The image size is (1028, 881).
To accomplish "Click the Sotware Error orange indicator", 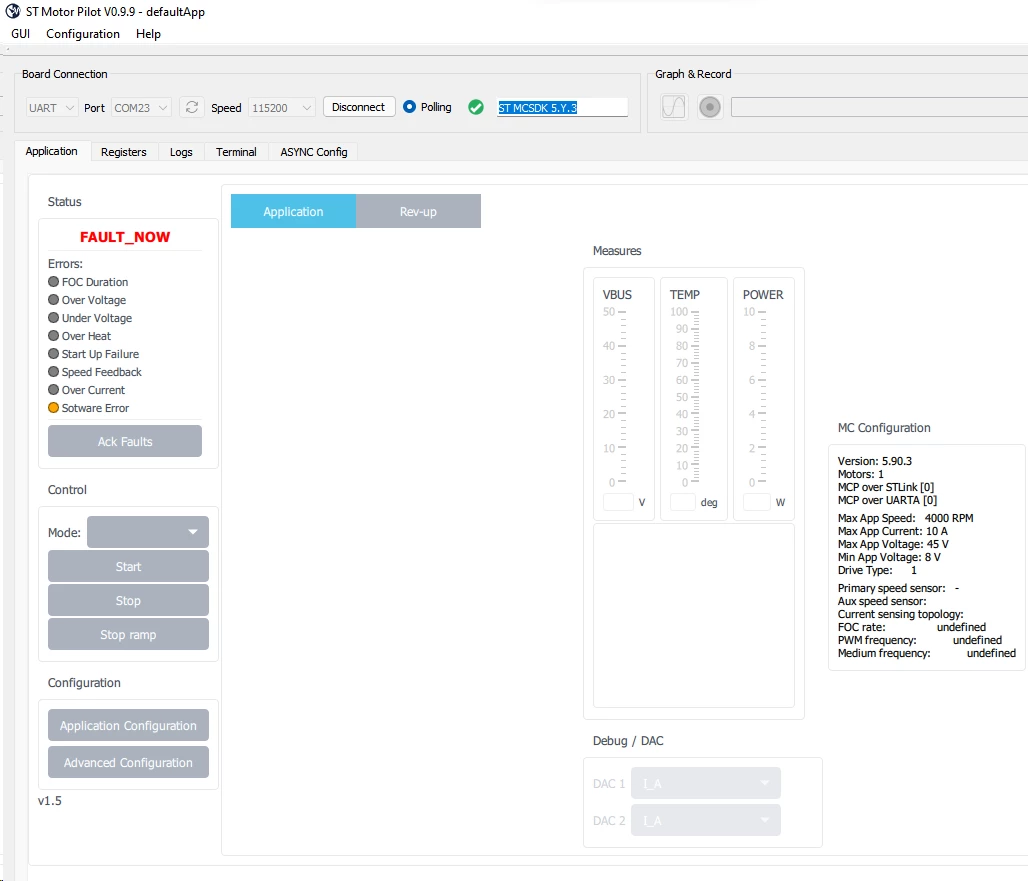I will [x=54, y=408].
